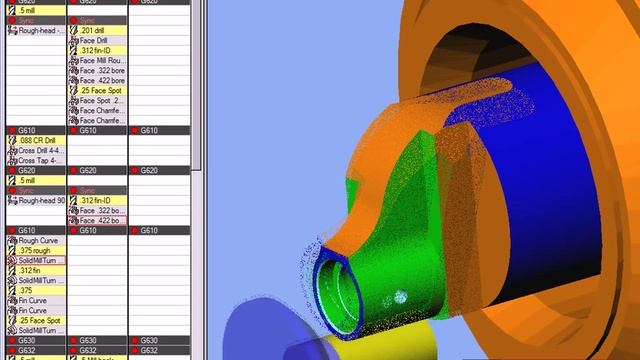Click the red dot on Sync header above .201 drill

[73, 20]
